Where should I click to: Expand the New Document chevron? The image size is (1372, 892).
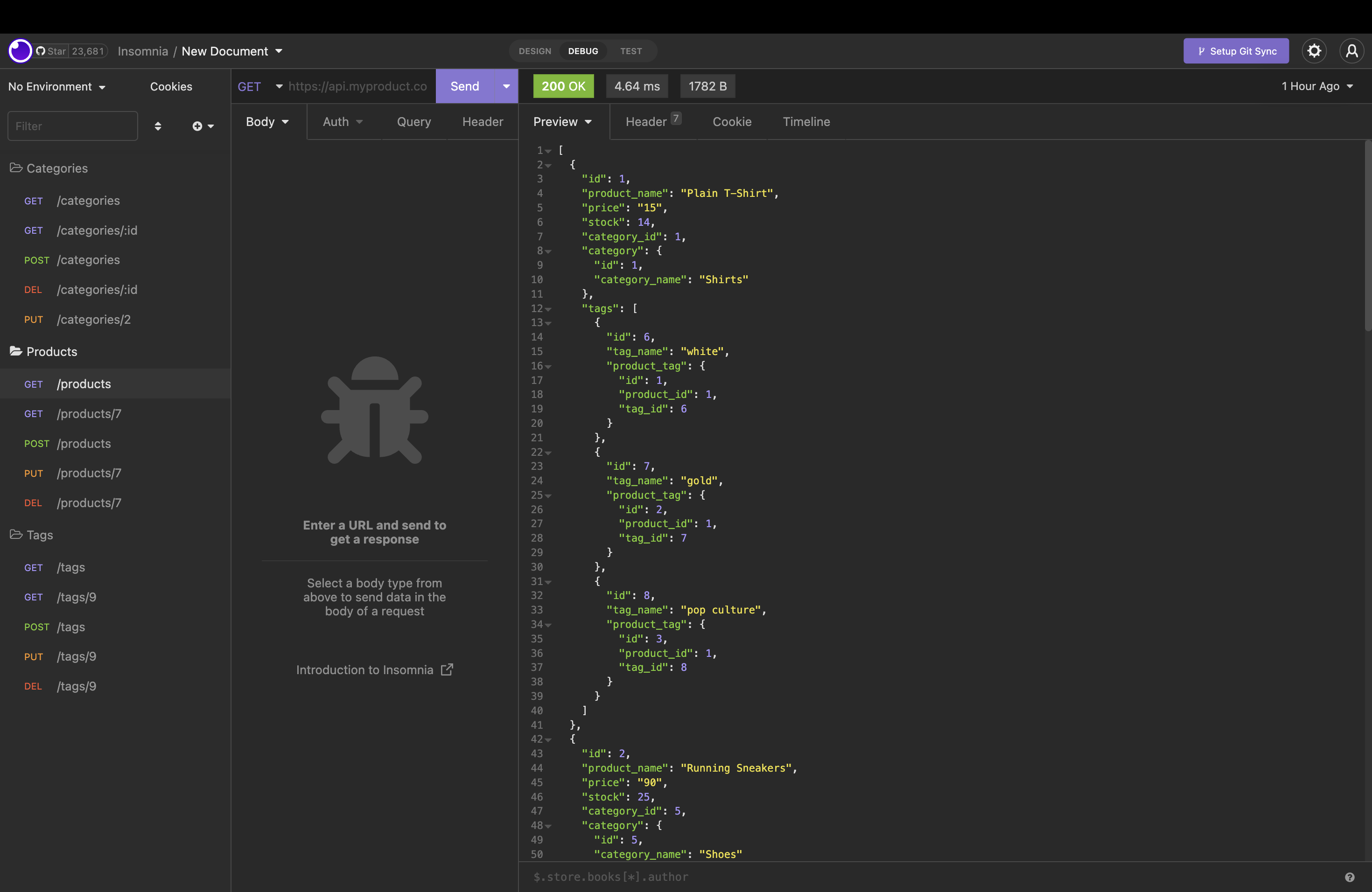(280, 51)
